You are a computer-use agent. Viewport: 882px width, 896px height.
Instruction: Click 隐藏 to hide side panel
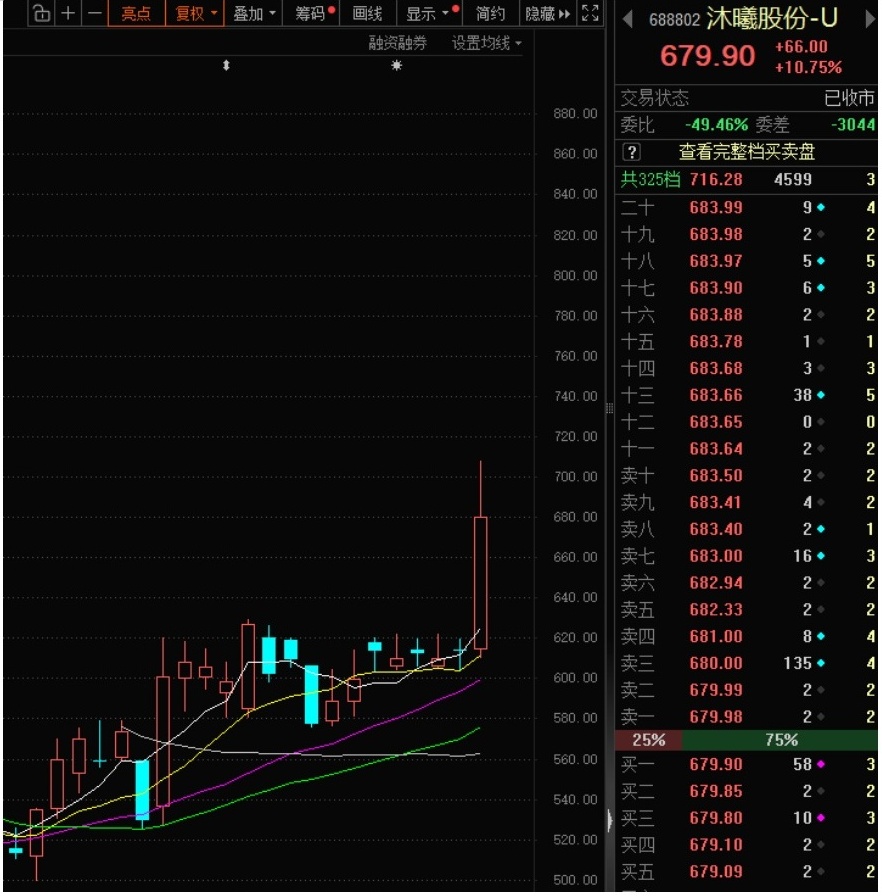[547, 13]
